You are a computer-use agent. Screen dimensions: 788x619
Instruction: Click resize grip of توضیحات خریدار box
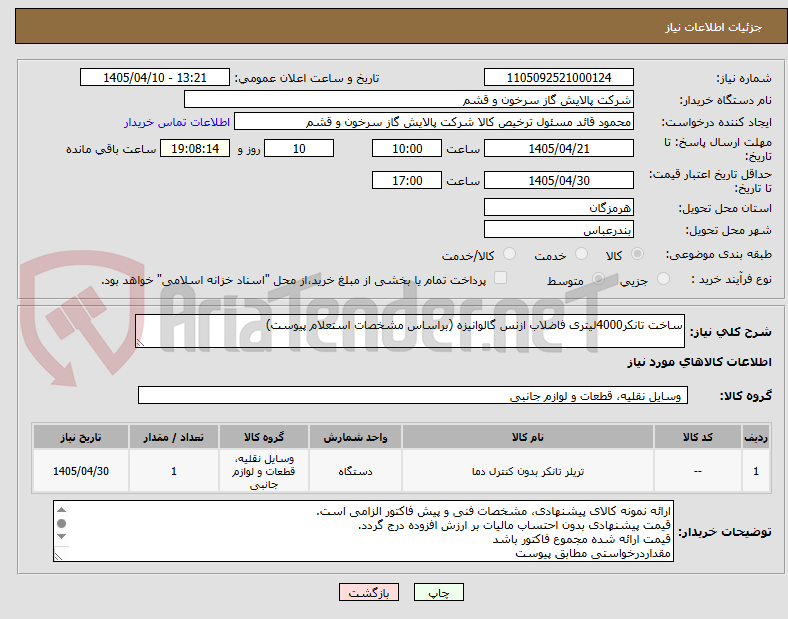coord(58,557)
